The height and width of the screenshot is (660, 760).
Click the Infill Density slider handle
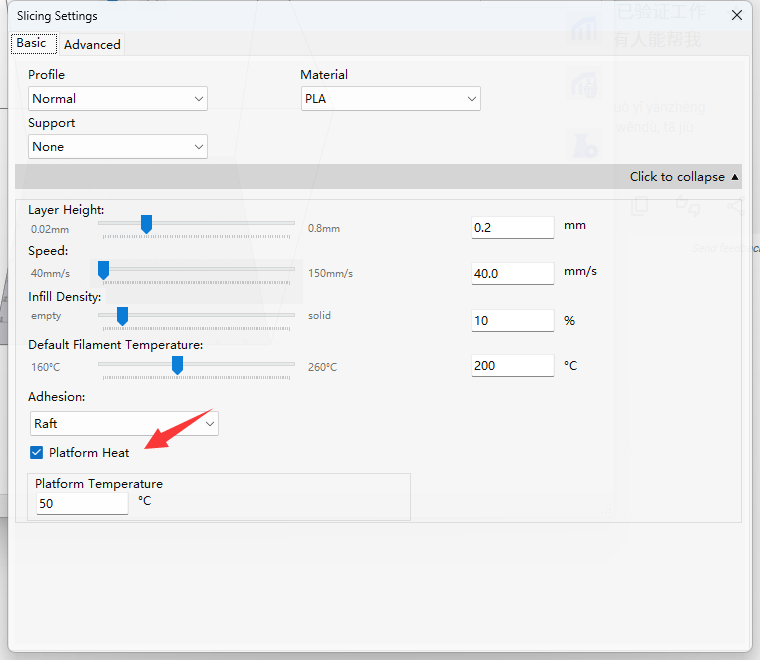click(x=122, y=316)
